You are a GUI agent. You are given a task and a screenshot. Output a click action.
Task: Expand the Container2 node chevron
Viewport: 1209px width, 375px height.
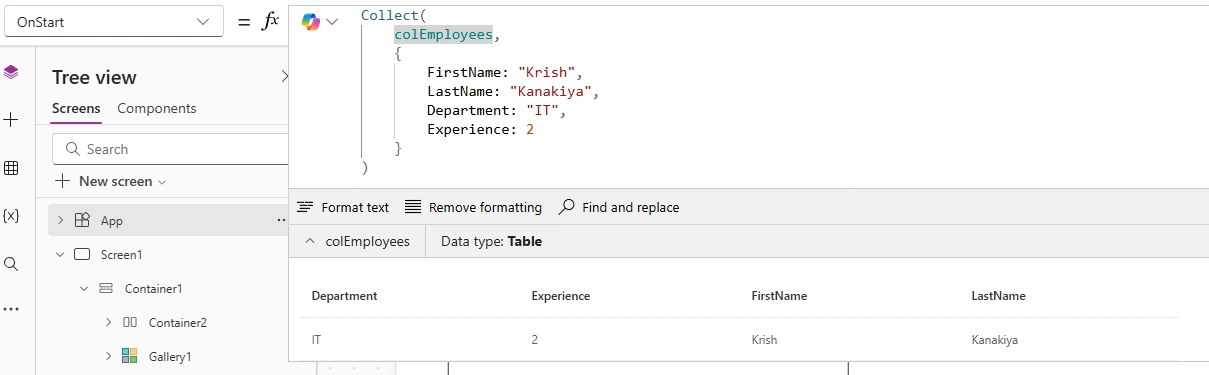coord(108,322)
